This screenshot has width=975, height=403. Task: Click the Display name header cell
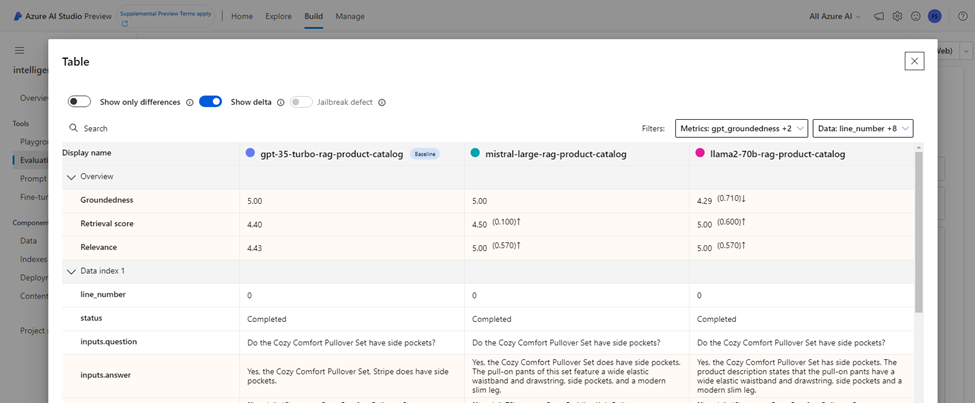click(150, 153)
